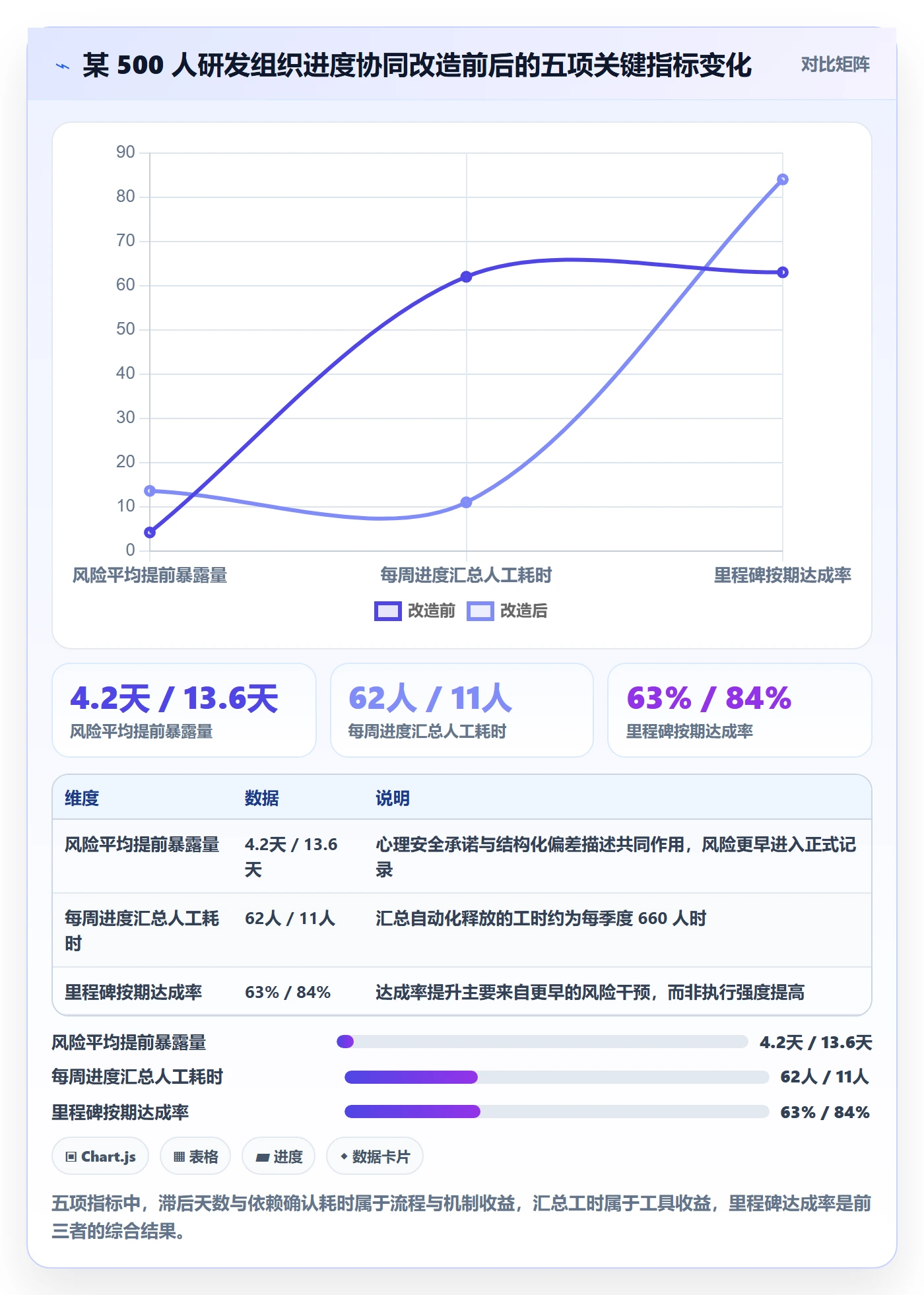The height and width of the screenshot is (1295, 924).
Task: Click the 里程碑按期达成率 progress bar
Action: (x=556, y=1112)
